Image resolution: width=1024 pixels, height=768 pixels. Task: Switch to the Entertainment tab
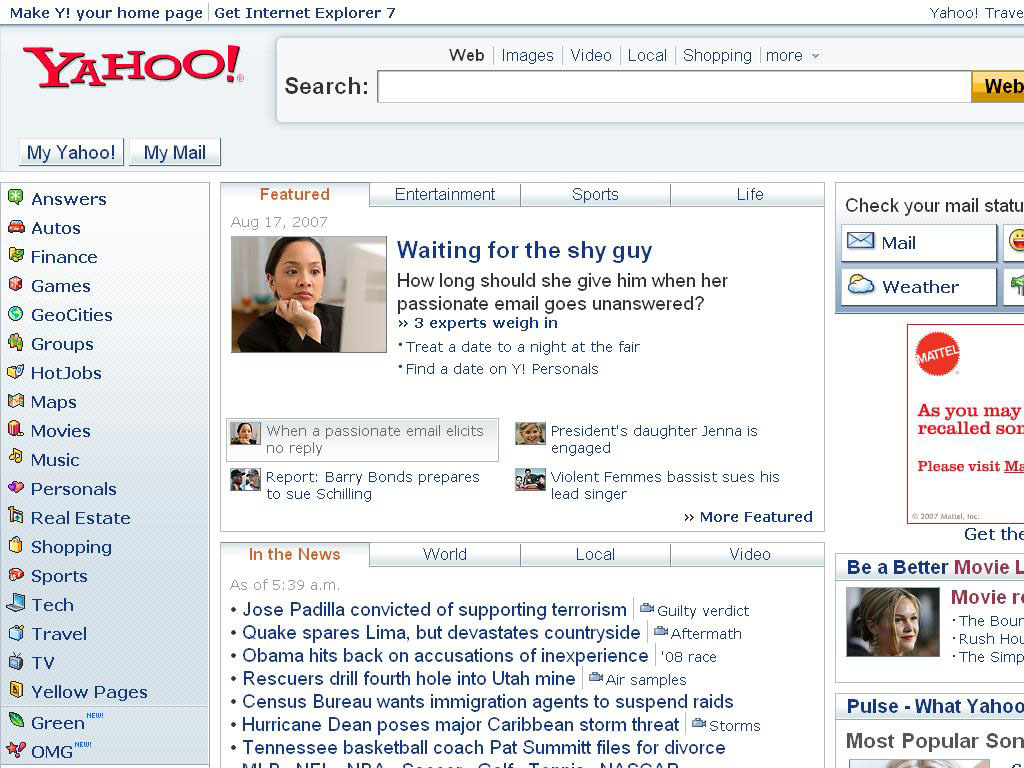point(445,195)
